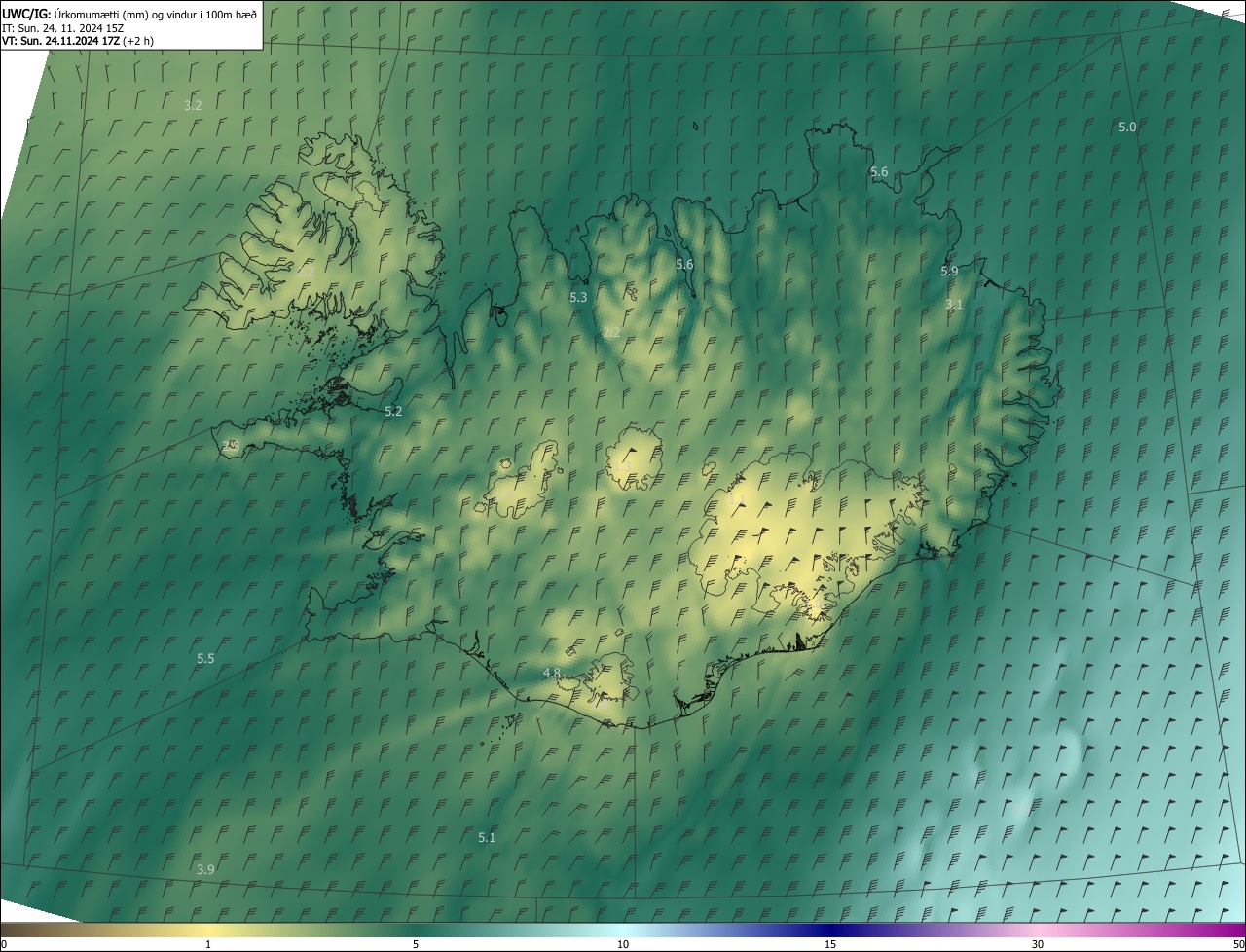Click the color scale tick label 50
Image resolution: width=1246 pixels, height=952 pixels.
pyautogui.click(x=1238, y=945)
